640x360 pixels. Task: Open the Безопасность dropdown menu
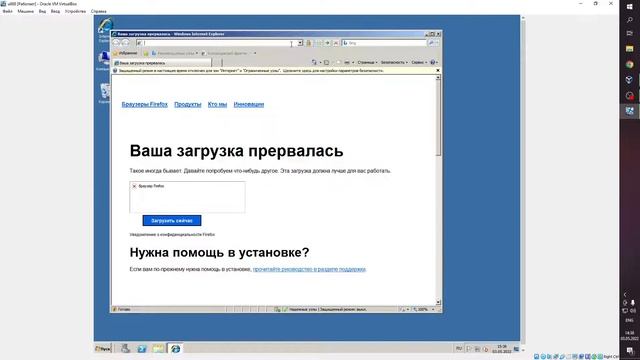point(394,62)
